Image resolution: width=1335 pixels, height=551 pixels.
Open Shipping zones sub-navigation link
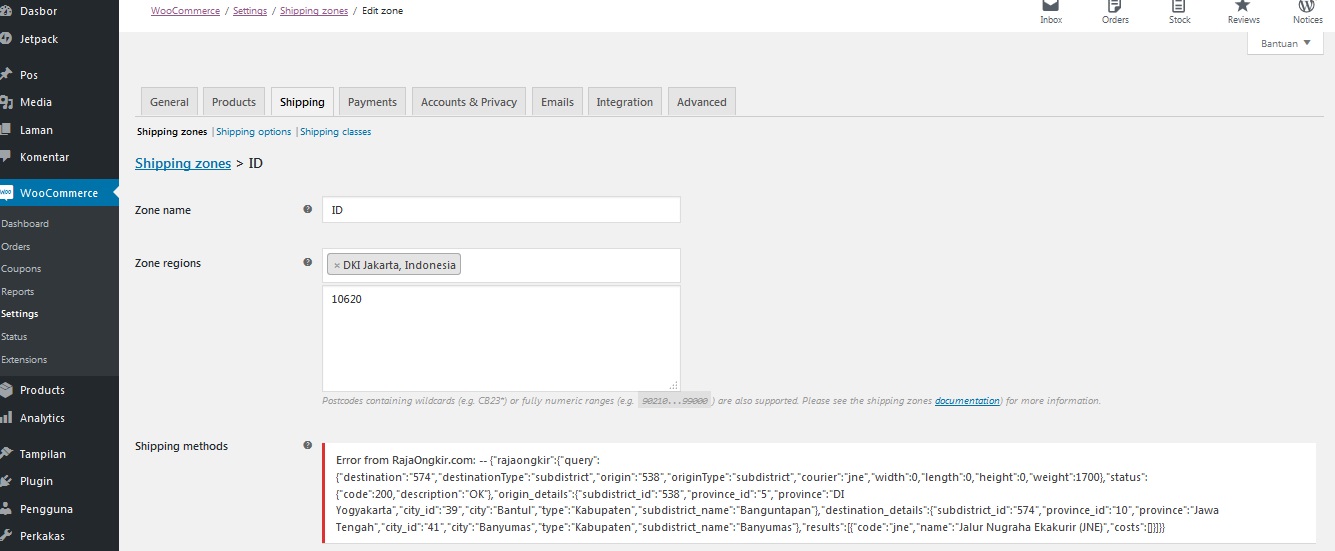172,132
